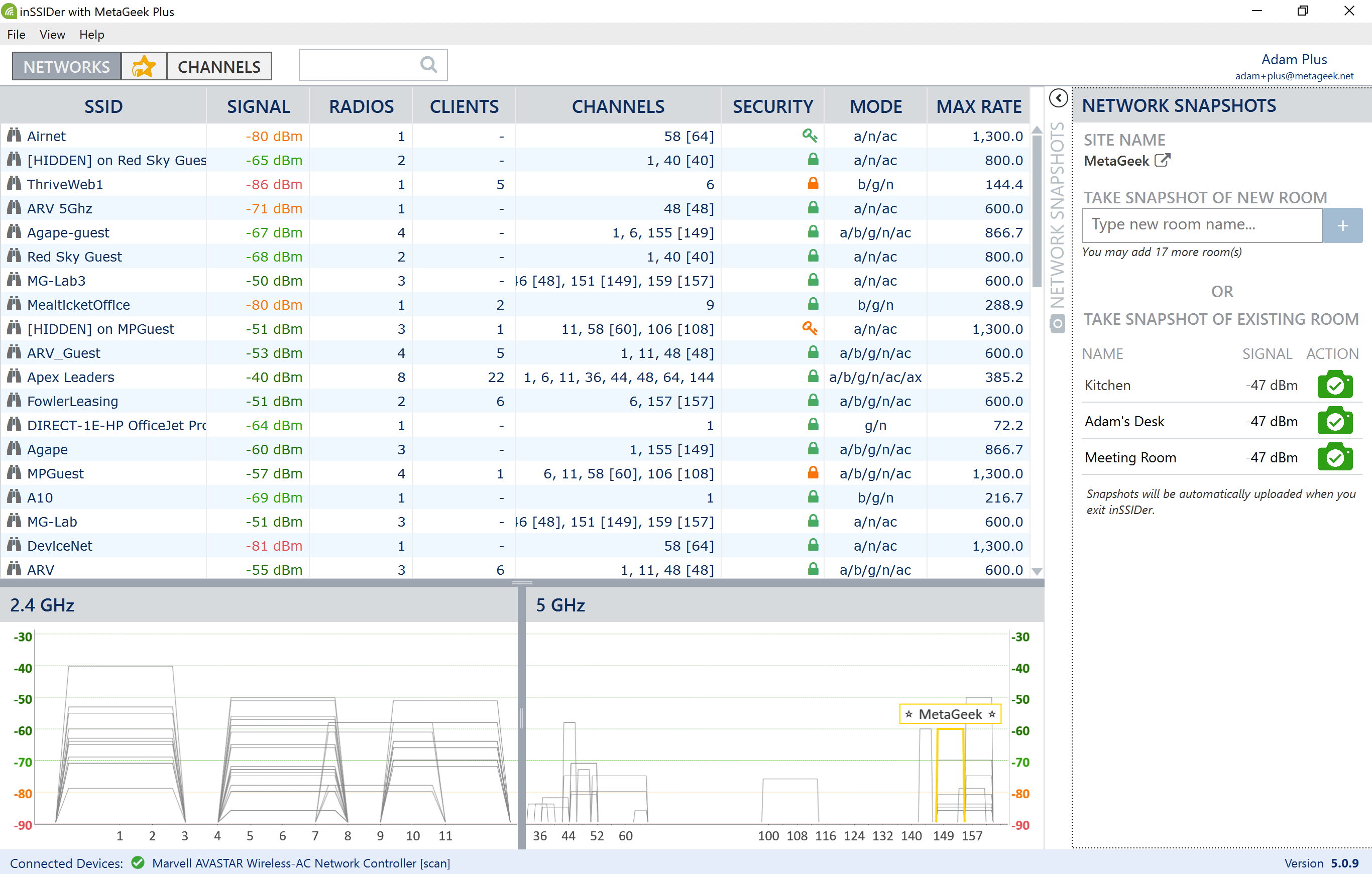Open the View menu
The width and height of the screenshot is (1372, 874).
click(x=52, y=35)
